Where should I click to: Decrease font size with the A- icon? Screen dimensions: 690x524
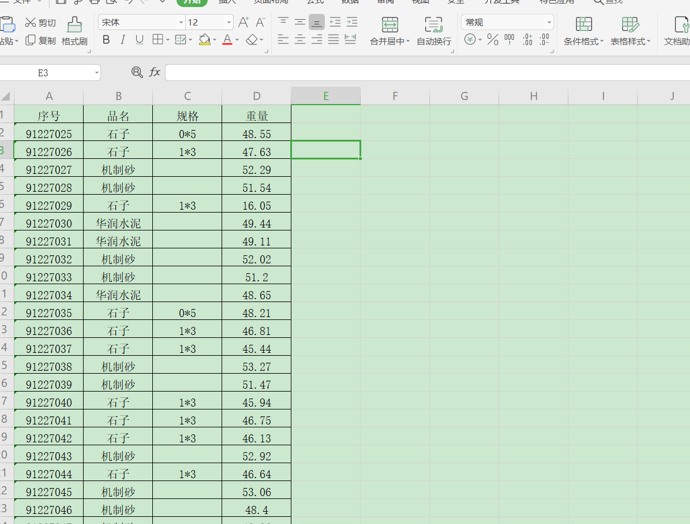click(260, 22)
